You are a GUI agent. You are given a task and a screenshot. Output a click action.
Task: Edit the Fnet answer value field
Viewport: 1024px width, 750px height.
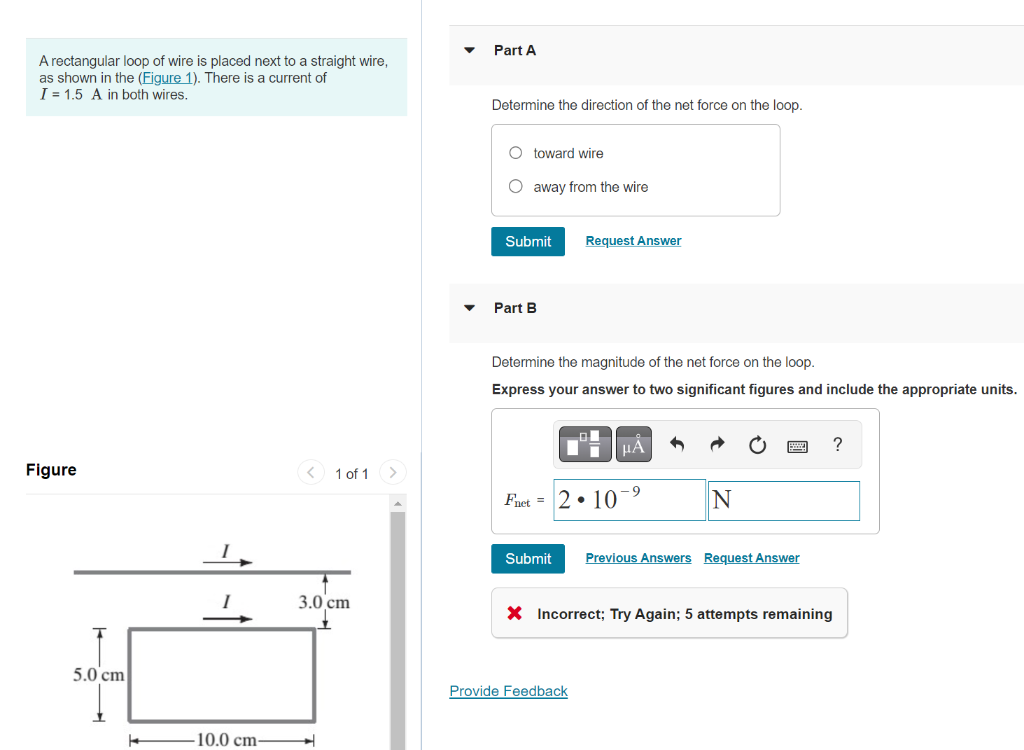point(628,500)
